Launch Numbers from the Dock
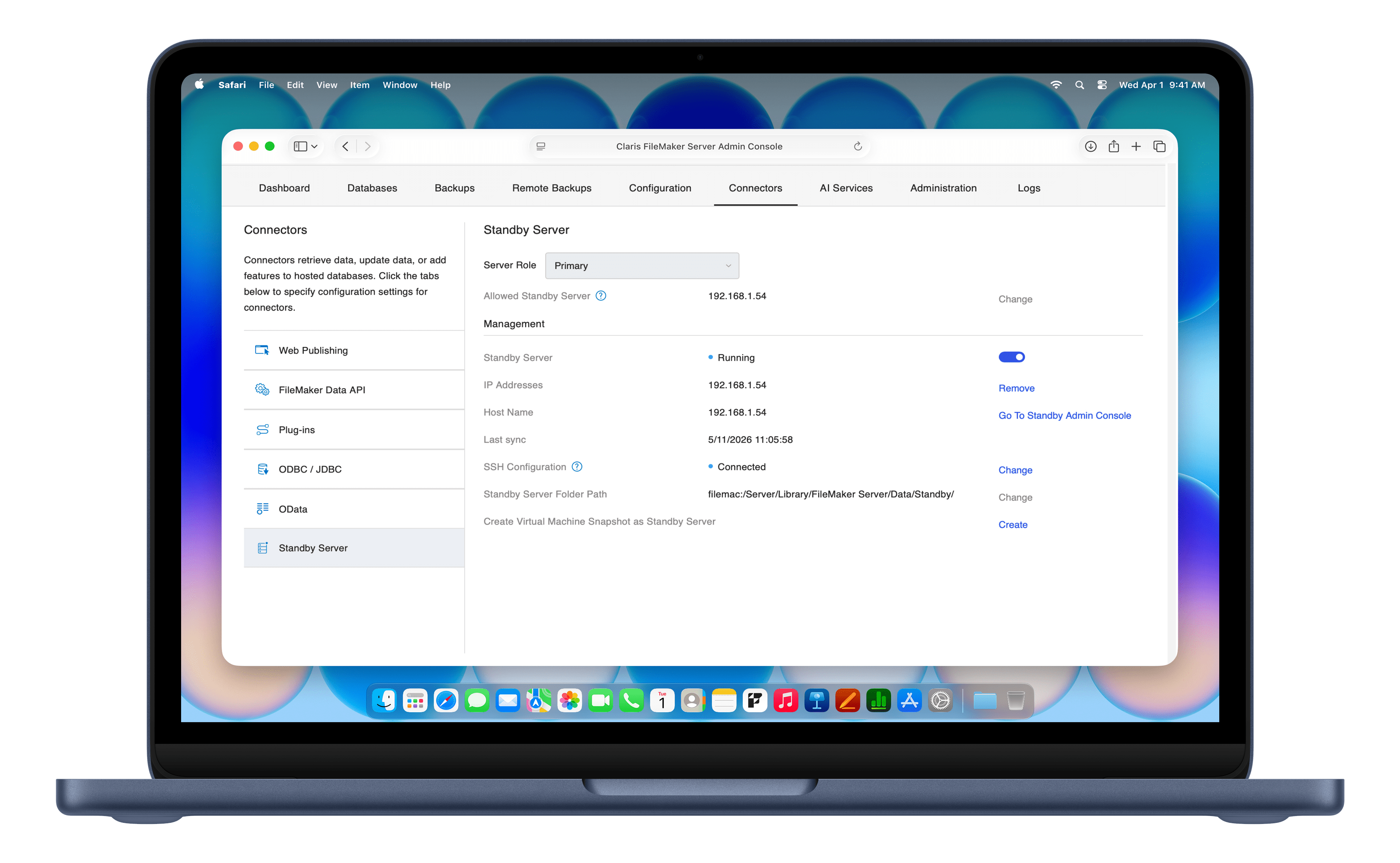Viewport: 1400px width, 863px height. point(878,700)
